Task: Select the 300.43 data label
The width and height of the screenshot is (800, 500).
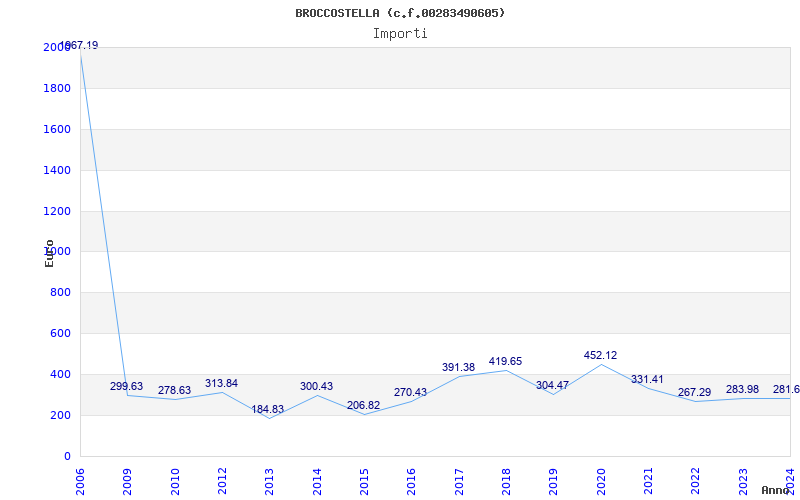Action: pos(316,386)
